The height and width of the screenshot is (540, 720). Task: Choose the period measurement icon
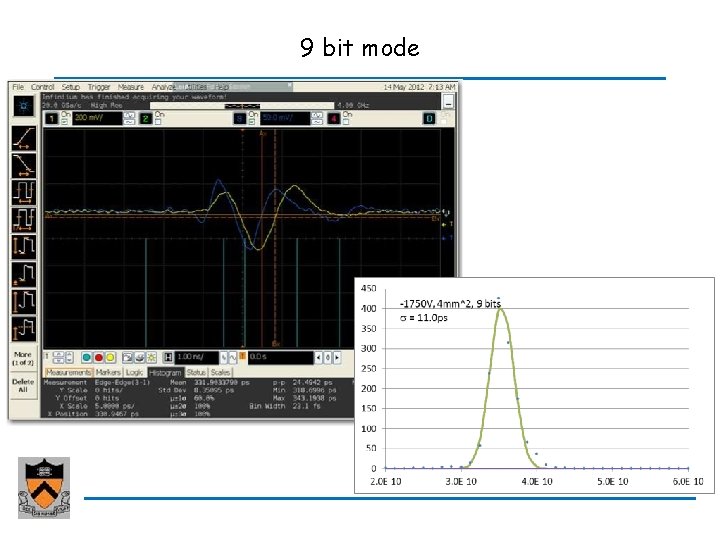point(23,192)
